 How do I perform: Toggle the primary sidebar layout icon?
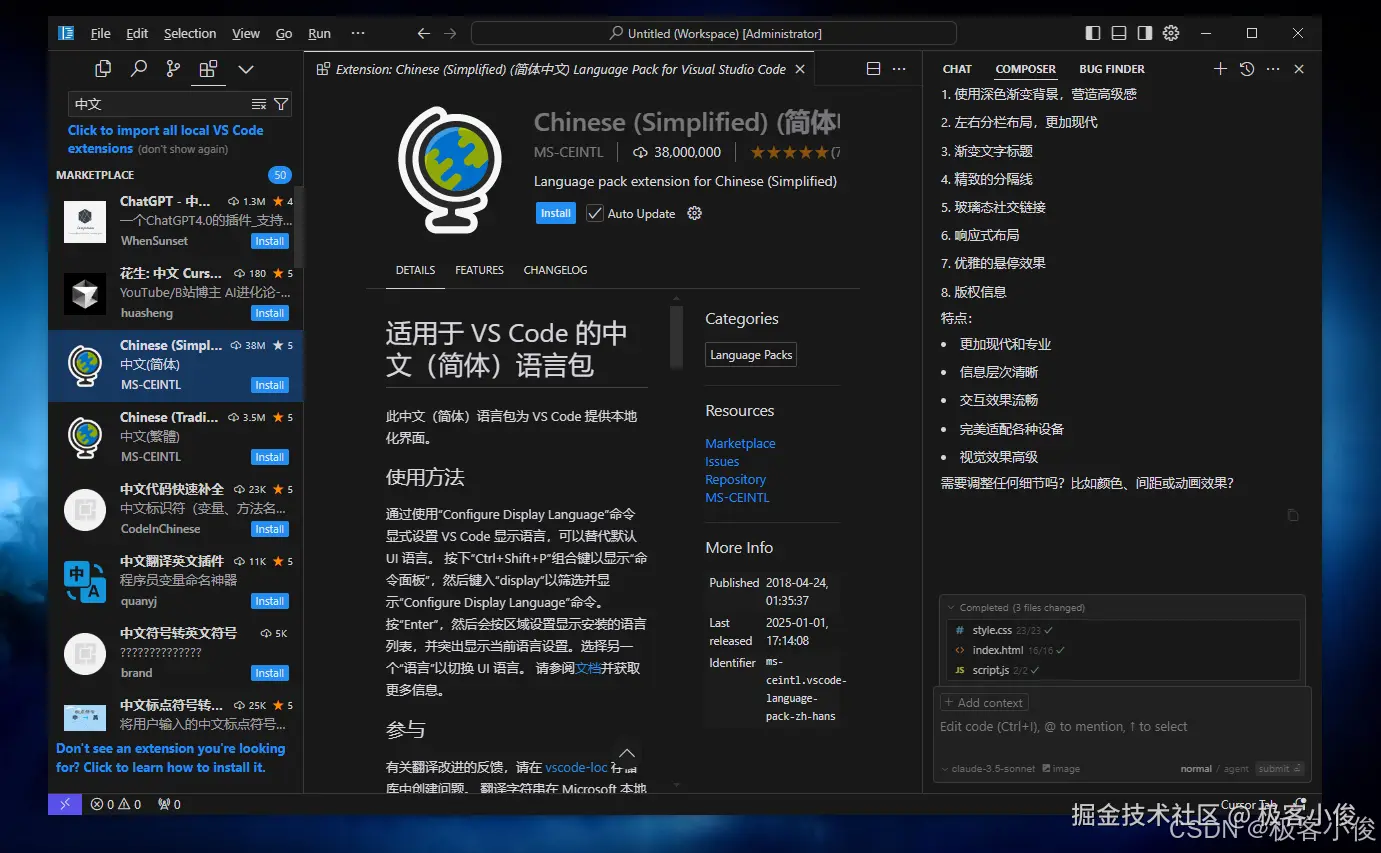point(1093,33)
